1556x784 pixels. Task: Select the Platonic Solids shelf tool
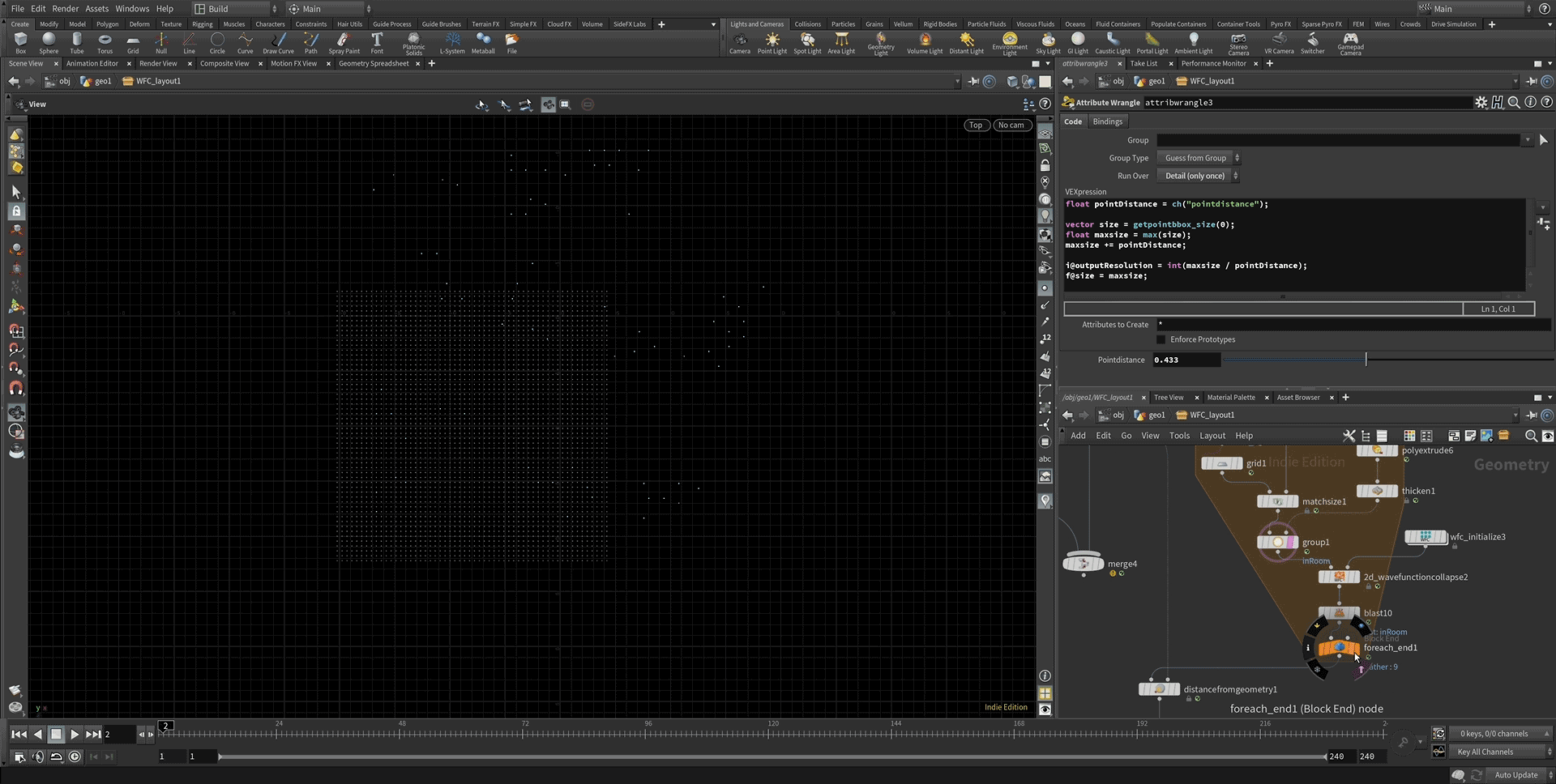click(413, 44)
